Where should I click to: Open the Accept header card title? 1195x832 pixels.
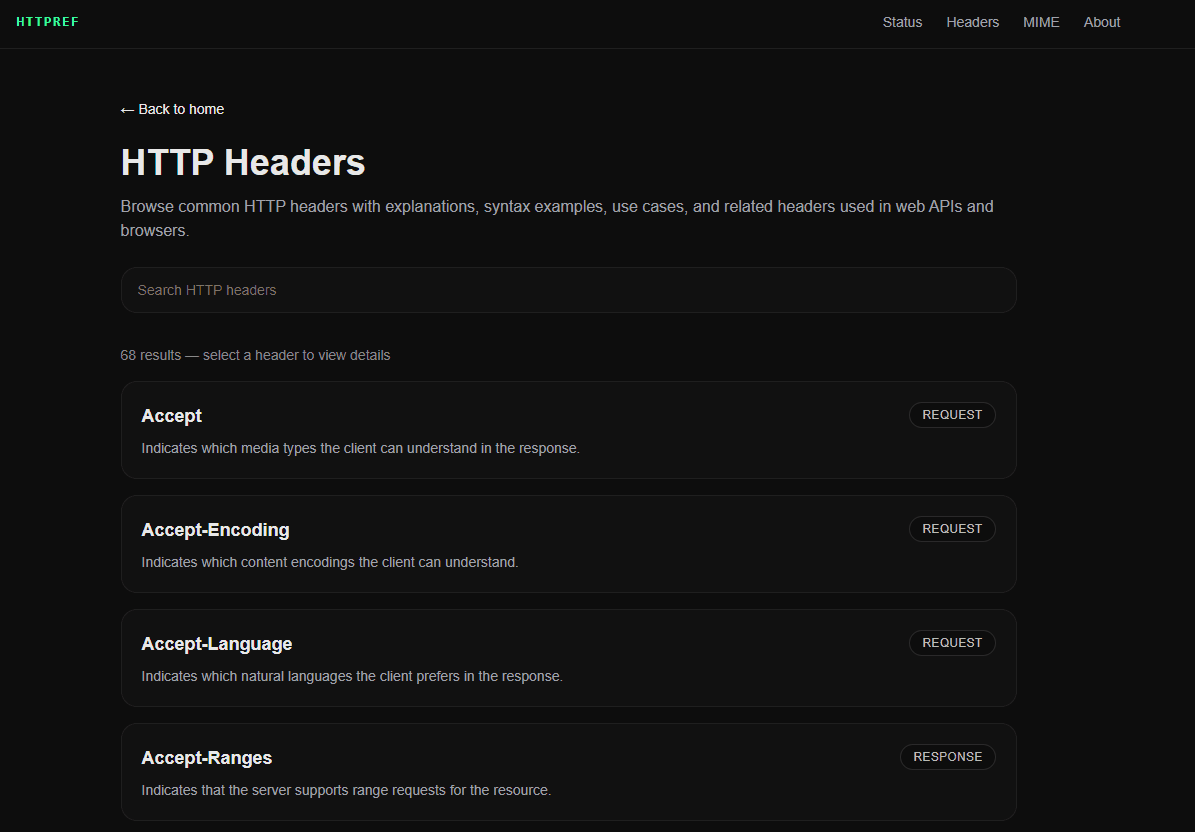pos(171,416)
